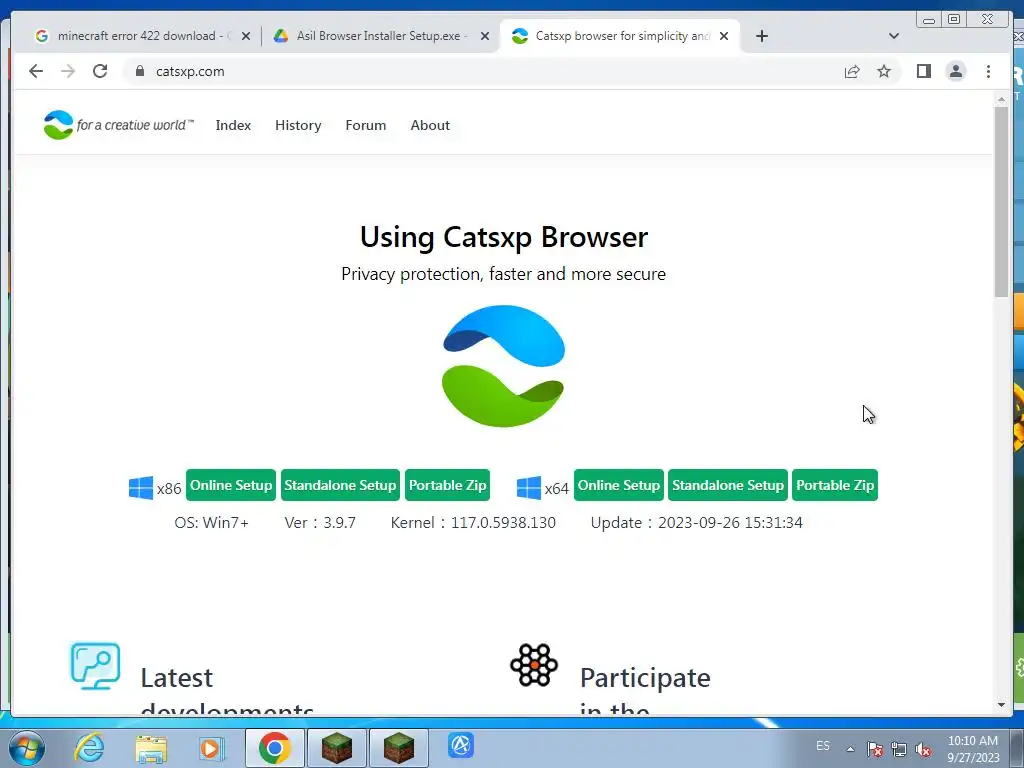Click the 'Using Catsxp Browser' heading
1024x768 pixels.
click(x=504, y=236)
